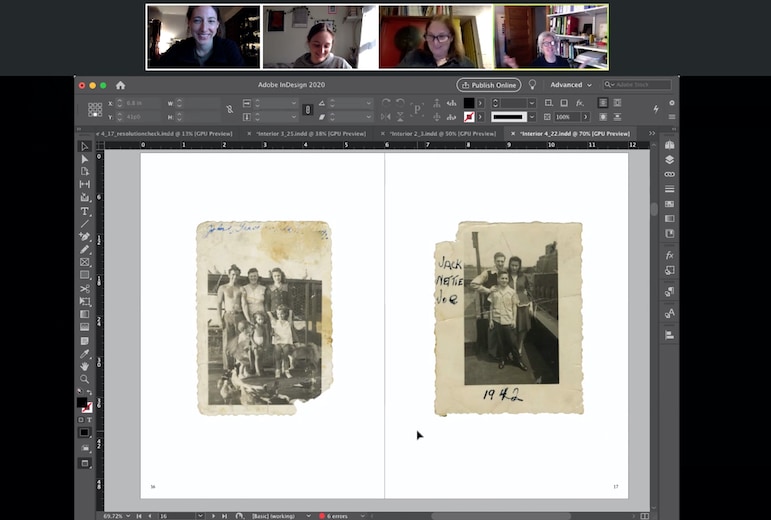Select the Rectangle Frame tool
The width and height of the screenshot is (771, 520).
84,262
